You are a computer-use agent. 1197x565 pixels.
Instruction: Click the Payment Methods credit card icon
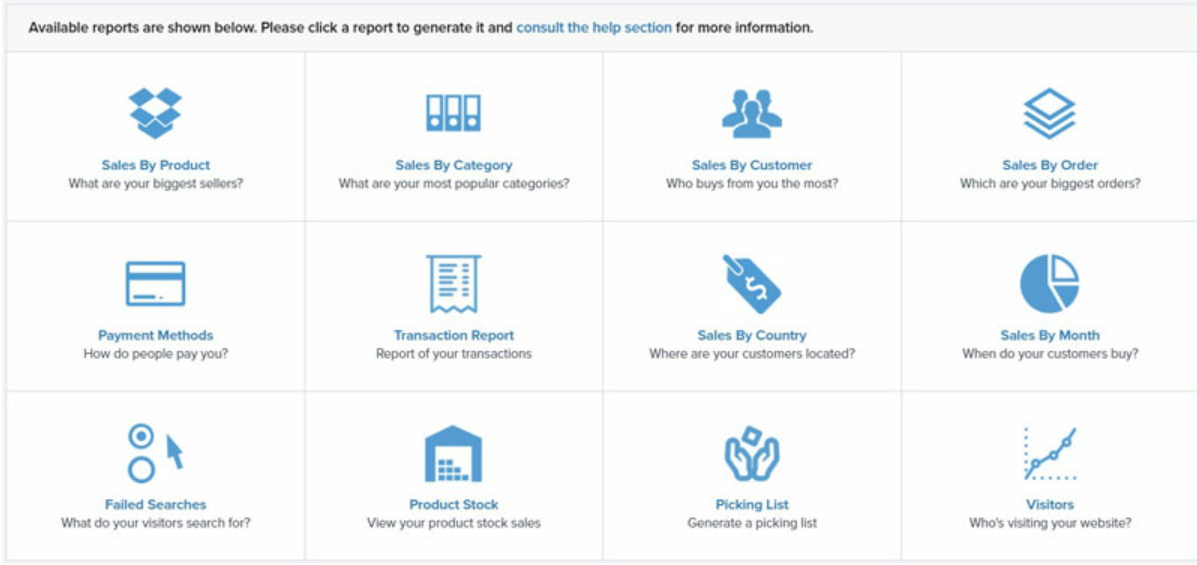[156, 283]
